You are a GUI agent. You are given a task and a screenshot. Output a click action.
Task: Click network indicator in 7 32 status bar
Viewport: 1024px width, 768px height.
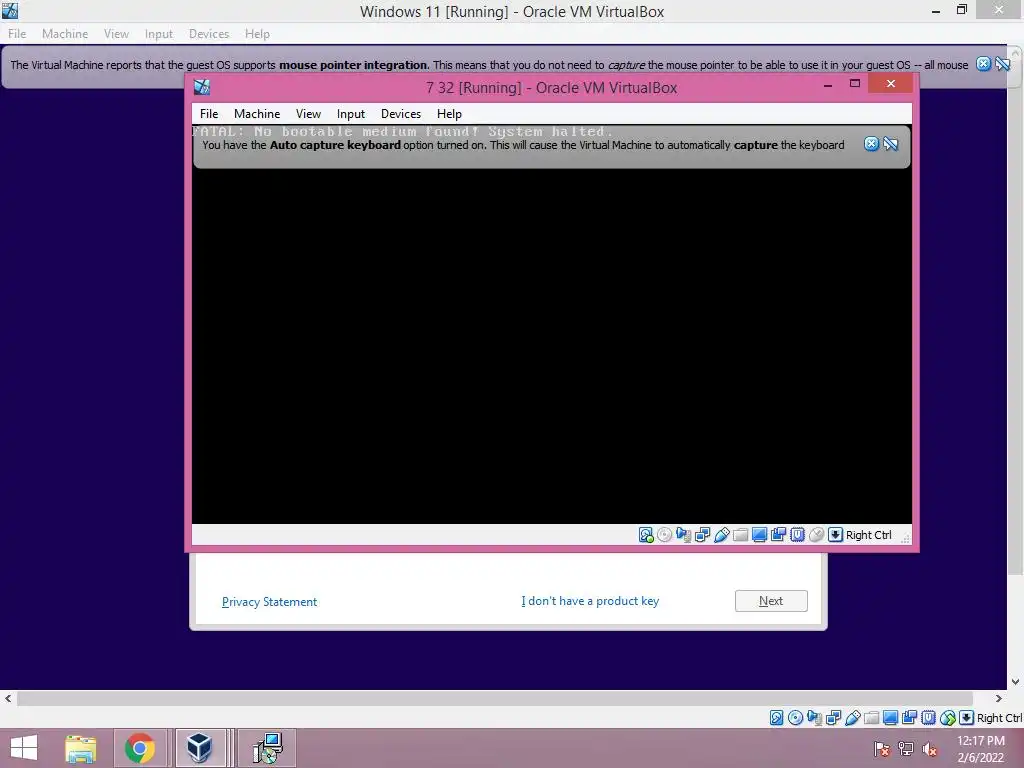click(x=703, y=535)
